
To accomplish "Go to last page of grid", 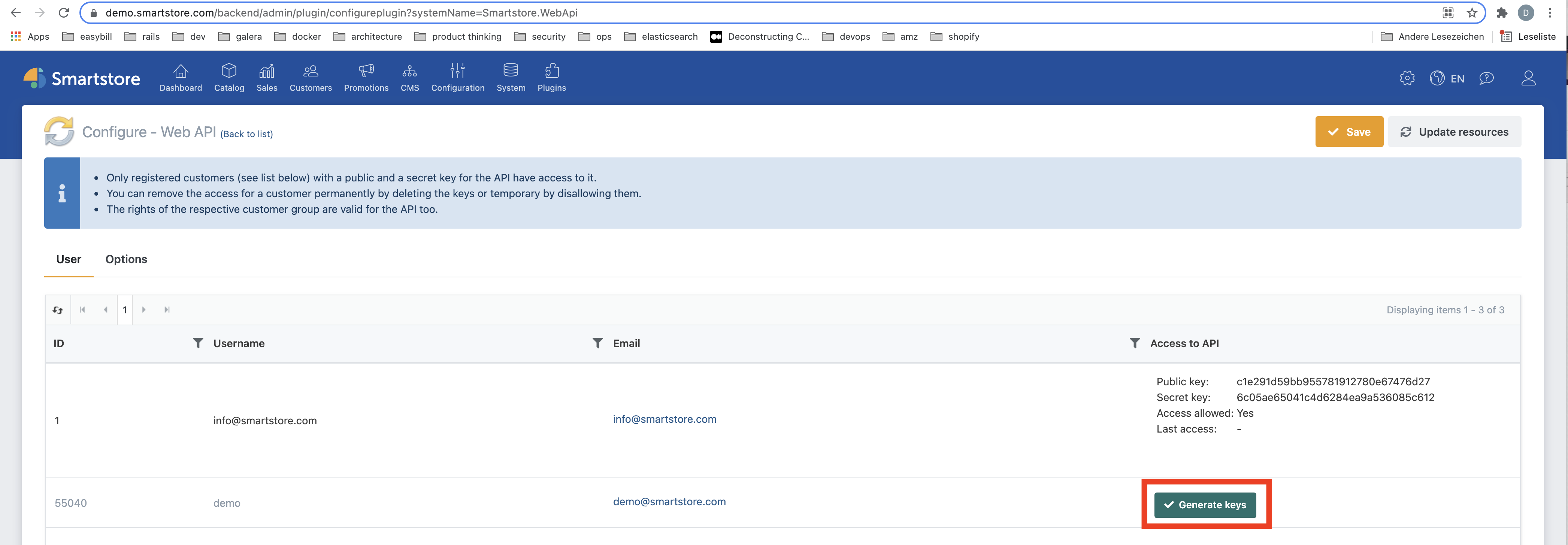I will click(167, 310).
